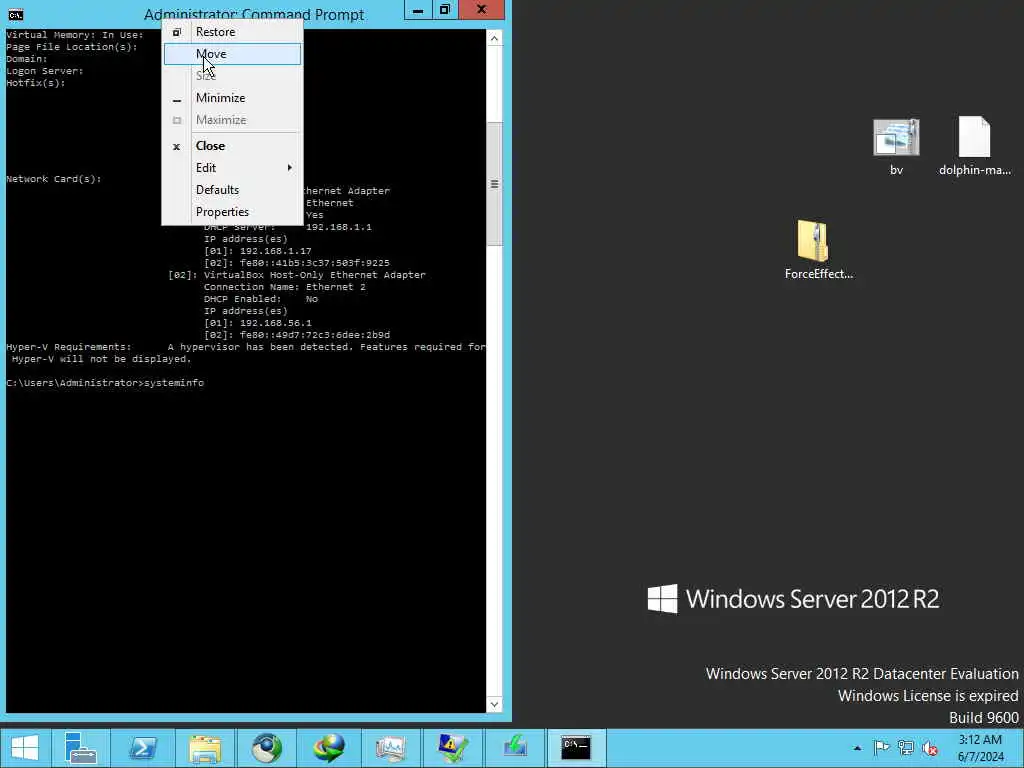Click the 'Page File Location(s):' line
This screenshot has width=1024, height=768.
[72, 47]
